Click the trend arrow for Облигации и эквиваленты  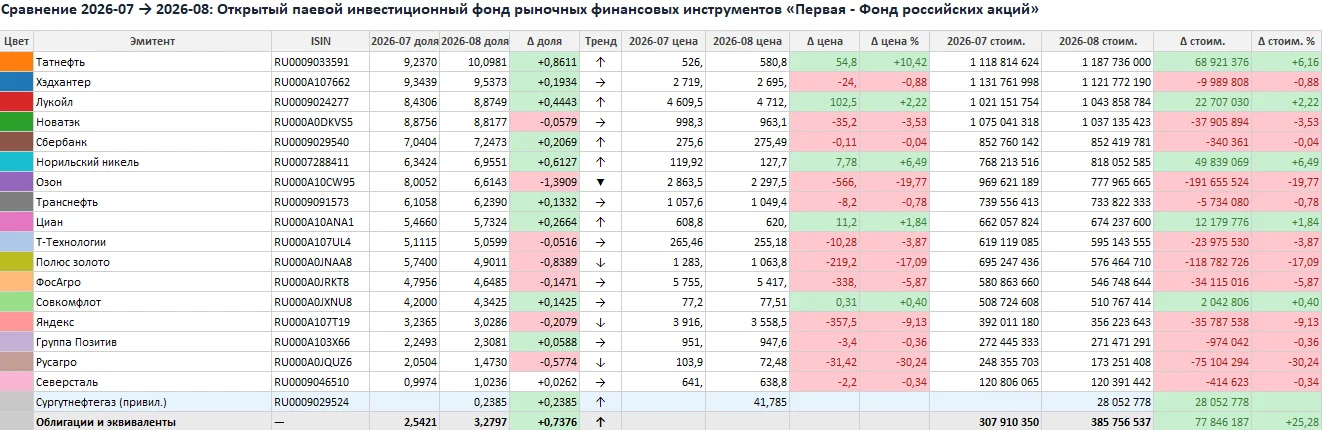[600, 421]
